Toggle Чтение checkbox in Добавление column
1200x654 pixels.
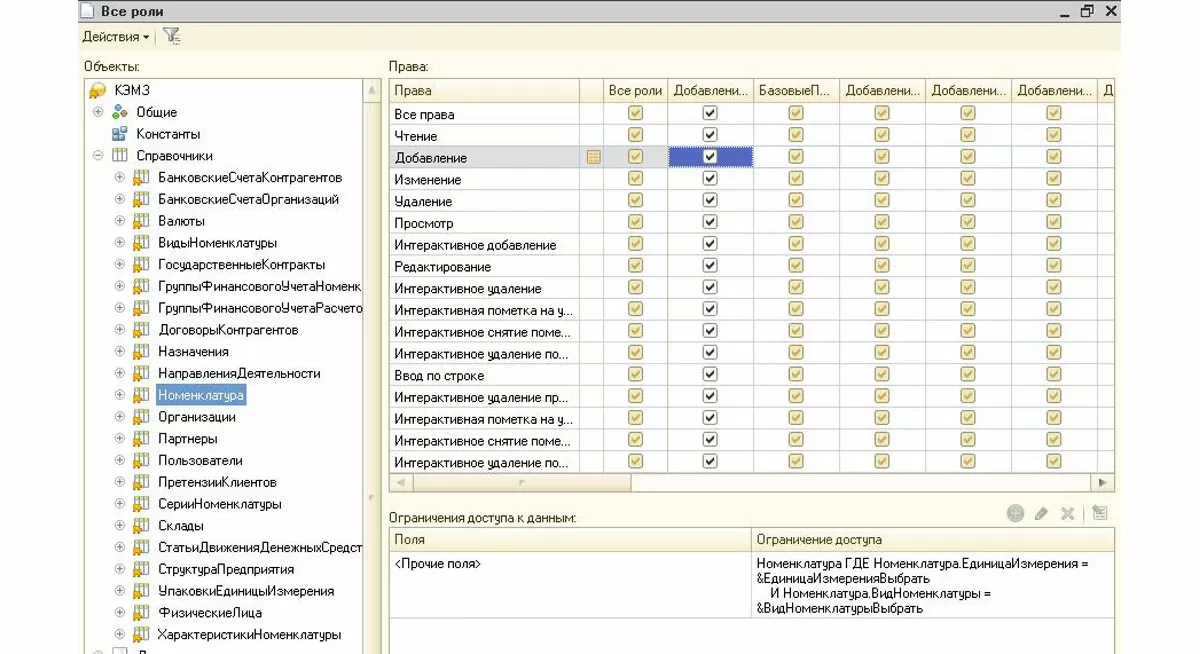tap(710, 135)
